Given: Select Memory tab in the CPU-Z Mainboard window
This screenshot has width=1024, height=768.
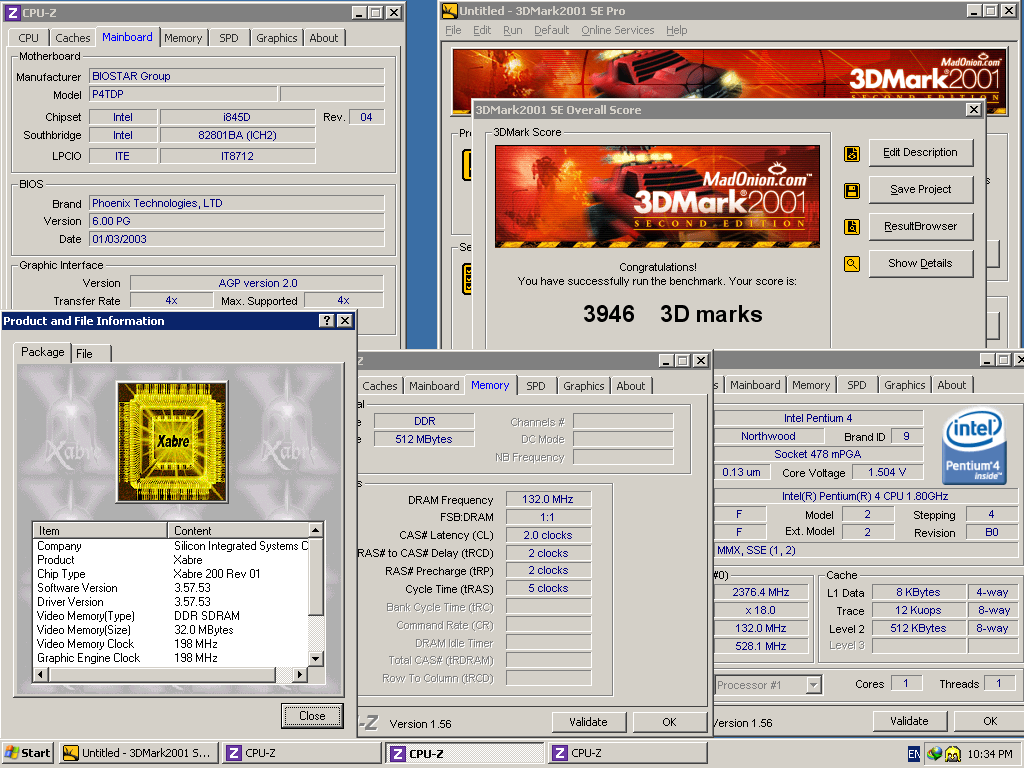Looking at the screenshot, I should coord(183,38).
